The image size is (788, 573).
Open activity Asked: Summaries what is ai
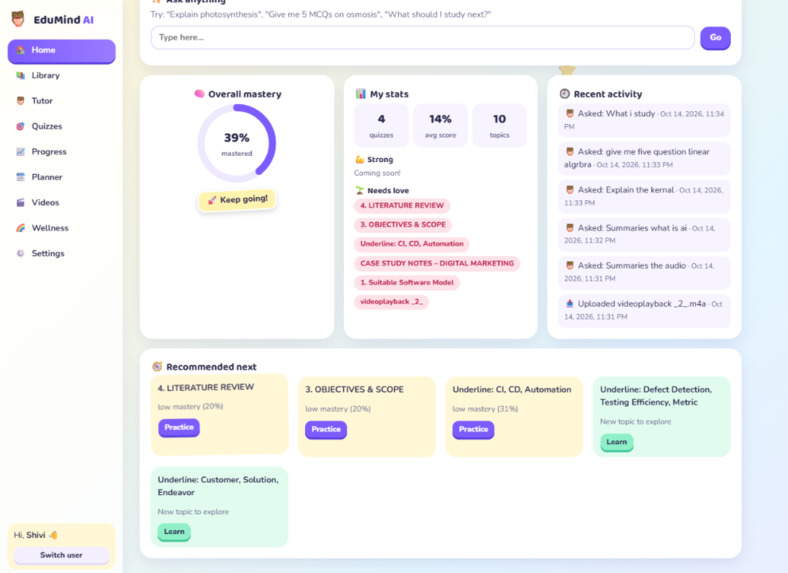coord(644,234)
